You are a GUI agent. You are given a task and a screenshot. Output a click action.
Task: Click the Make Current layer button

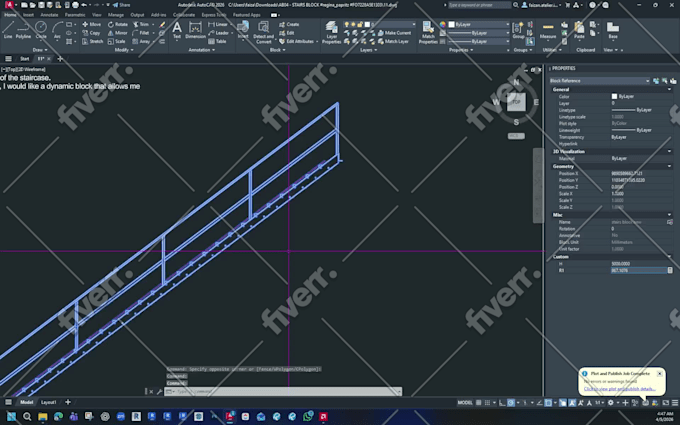394,33
